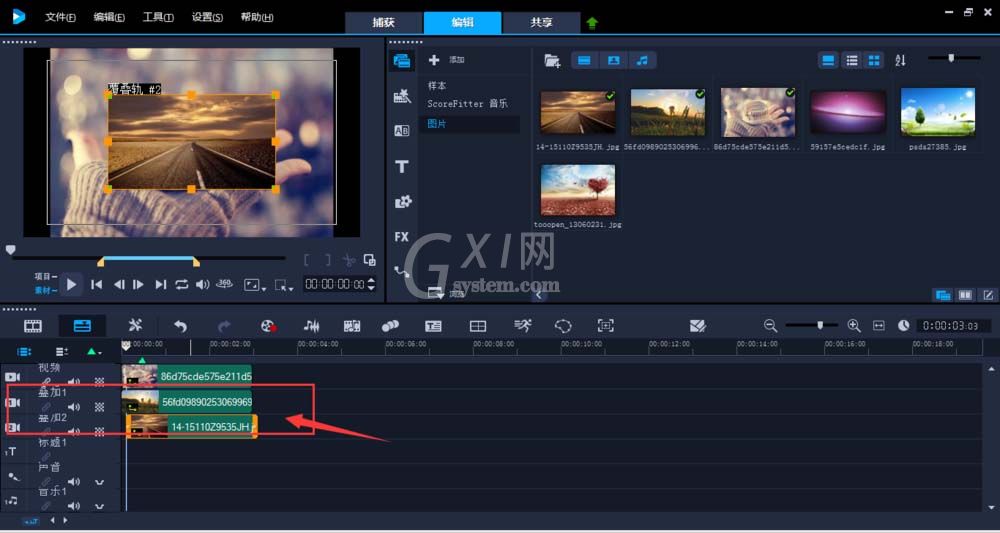The width and height of the screenshot is (1000, 533).
Task: Switch to the 共享 (Share) tab
Action: [x=541, y=22]
